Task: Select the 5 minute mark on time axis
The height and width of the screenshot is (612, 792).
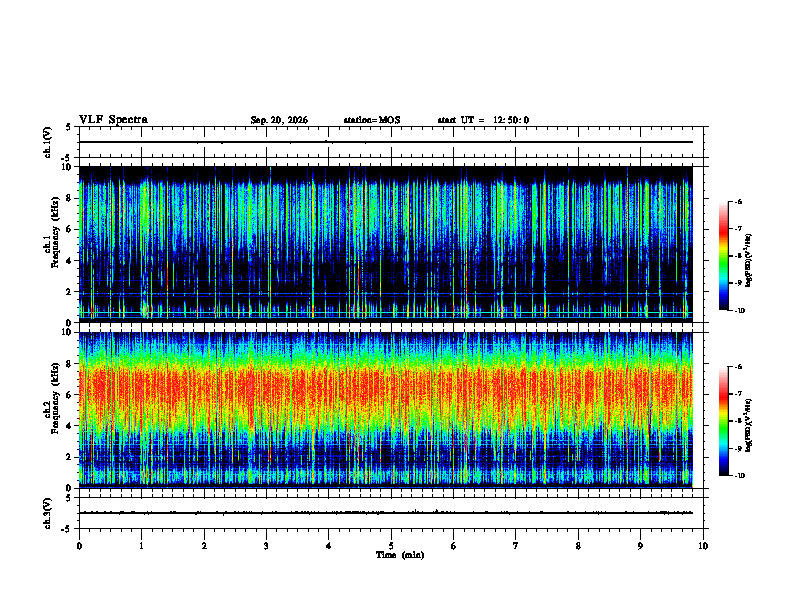Action: 391,546
